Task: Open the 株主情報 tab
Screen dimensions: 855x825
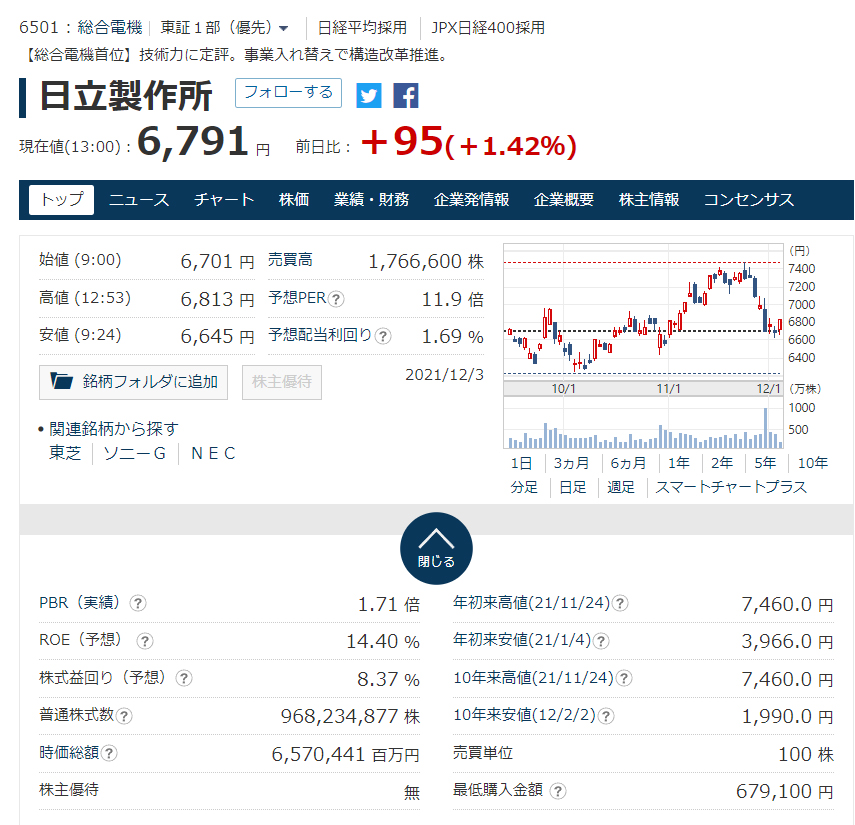Action: [649, 200]
